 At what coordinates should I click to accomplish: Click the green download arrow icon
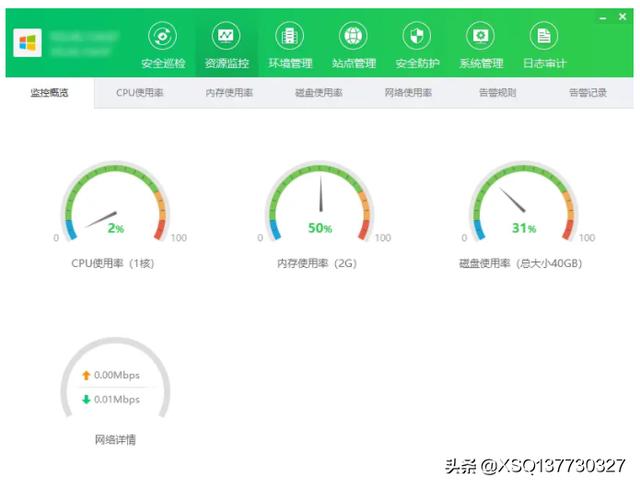86,399
